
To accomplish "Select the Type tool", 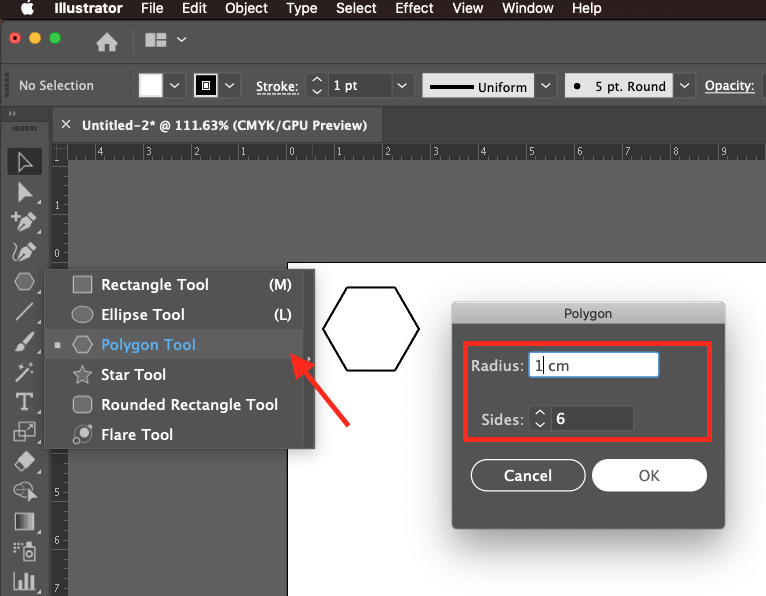I will [24, 402].
